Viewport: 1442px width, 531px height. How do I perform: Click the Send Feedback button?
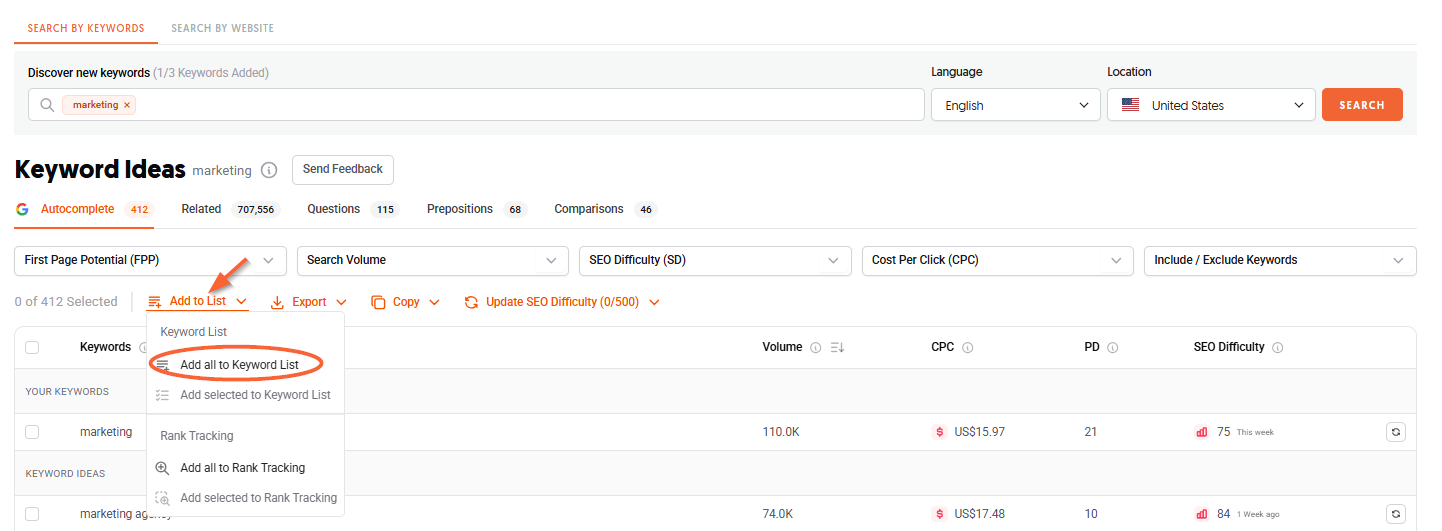tap(343, 170)
